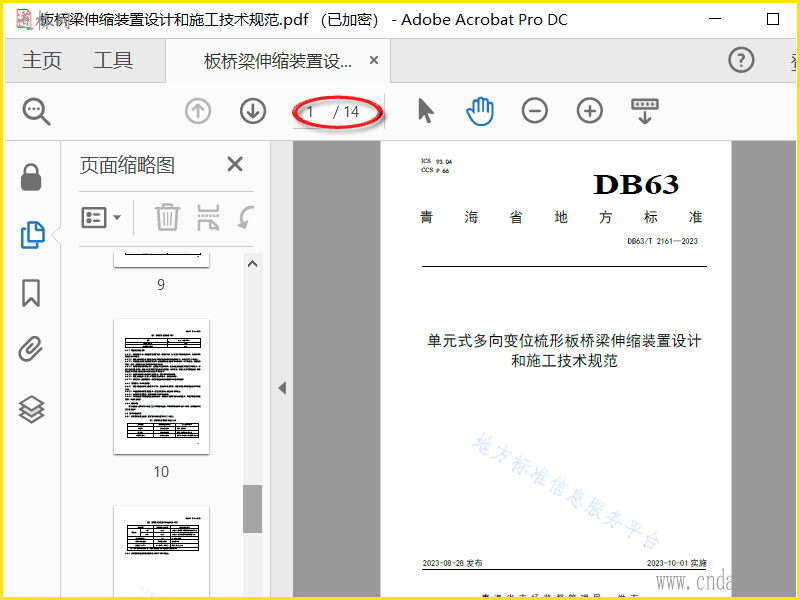Open thumbnail options dropdown menu
Screen dimensions: 800x600
coord(101,217)
